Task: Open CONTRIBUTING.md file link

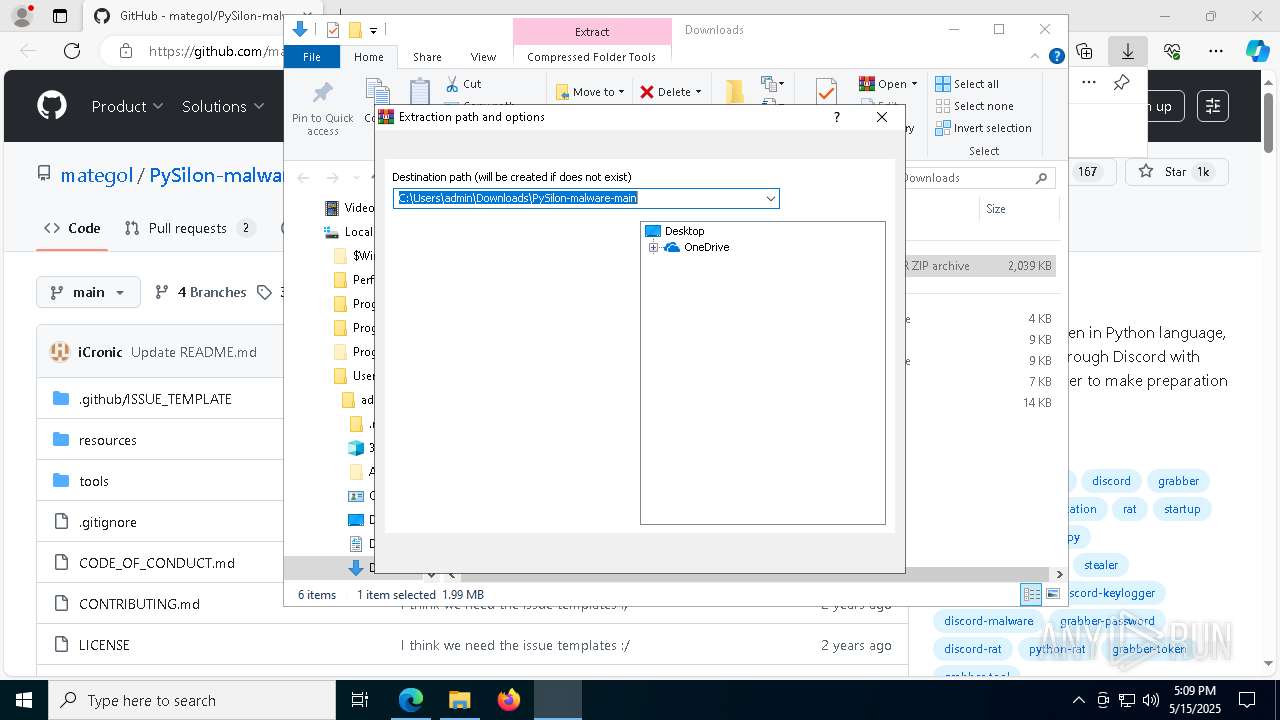Action: tap(139, 604)
